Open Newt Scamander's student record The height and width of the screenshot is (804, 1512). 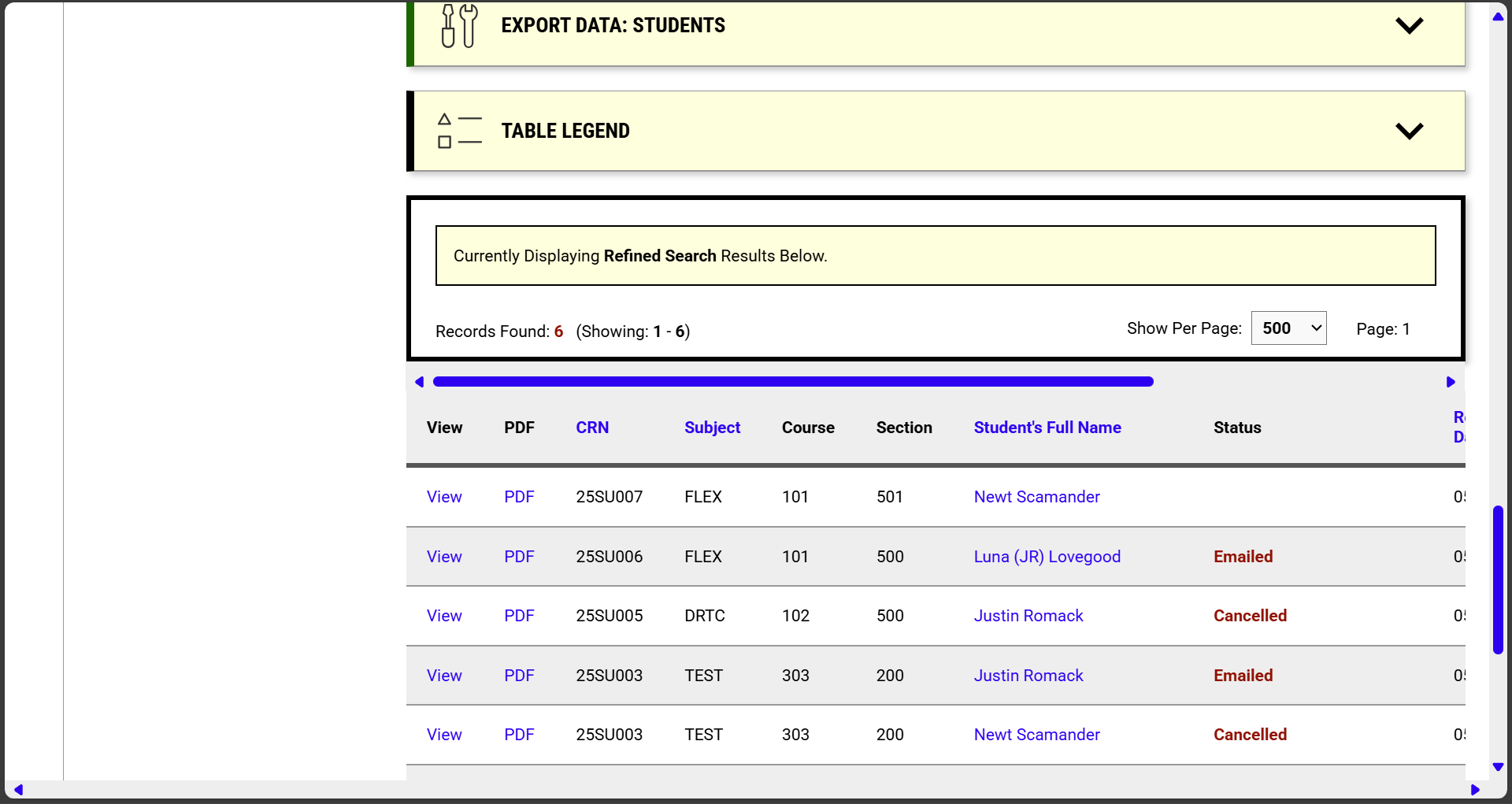pyautogui.click(x=1036, y=497)
